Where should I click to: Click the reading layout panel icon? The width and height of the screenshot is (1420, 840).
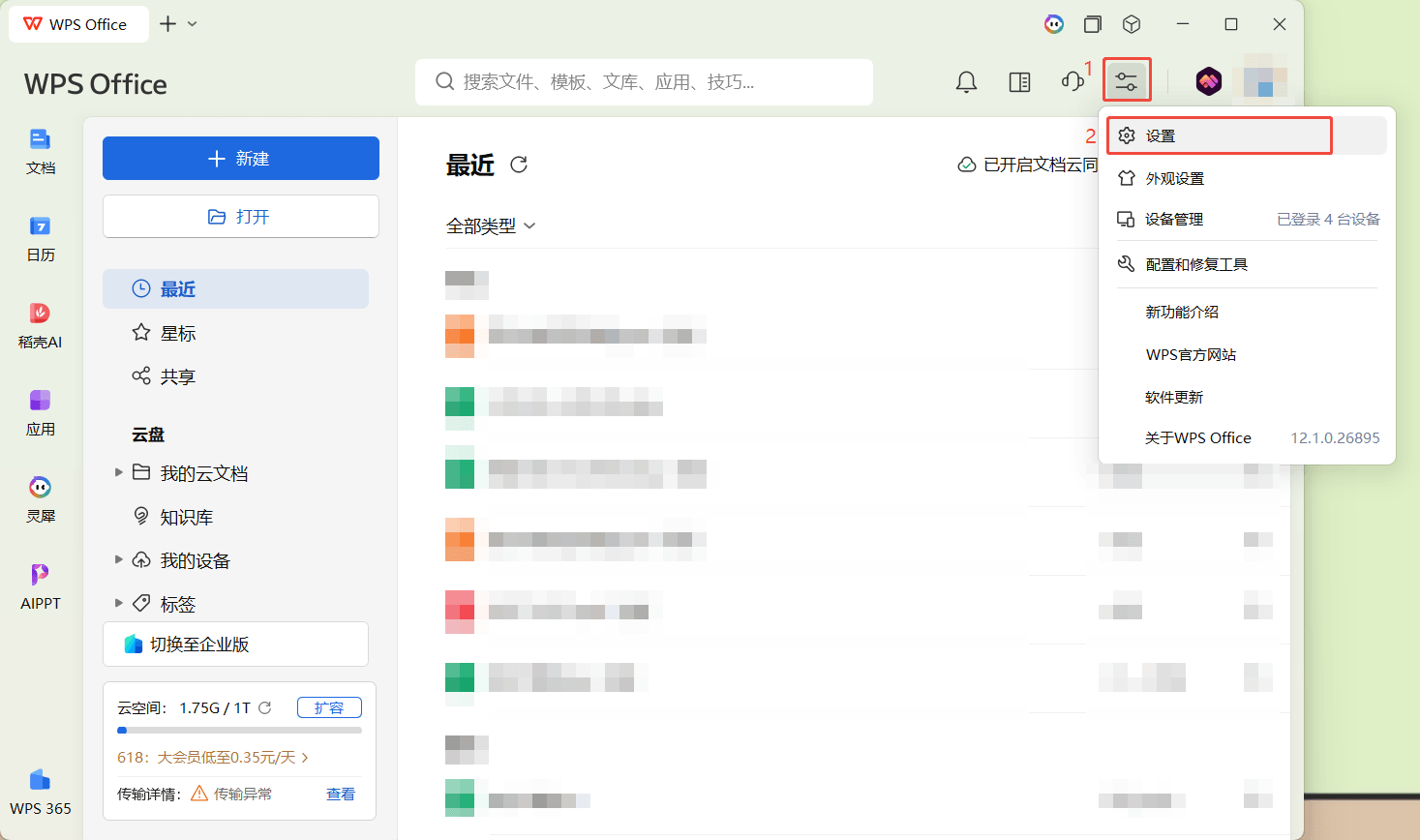coord(1019,82)
